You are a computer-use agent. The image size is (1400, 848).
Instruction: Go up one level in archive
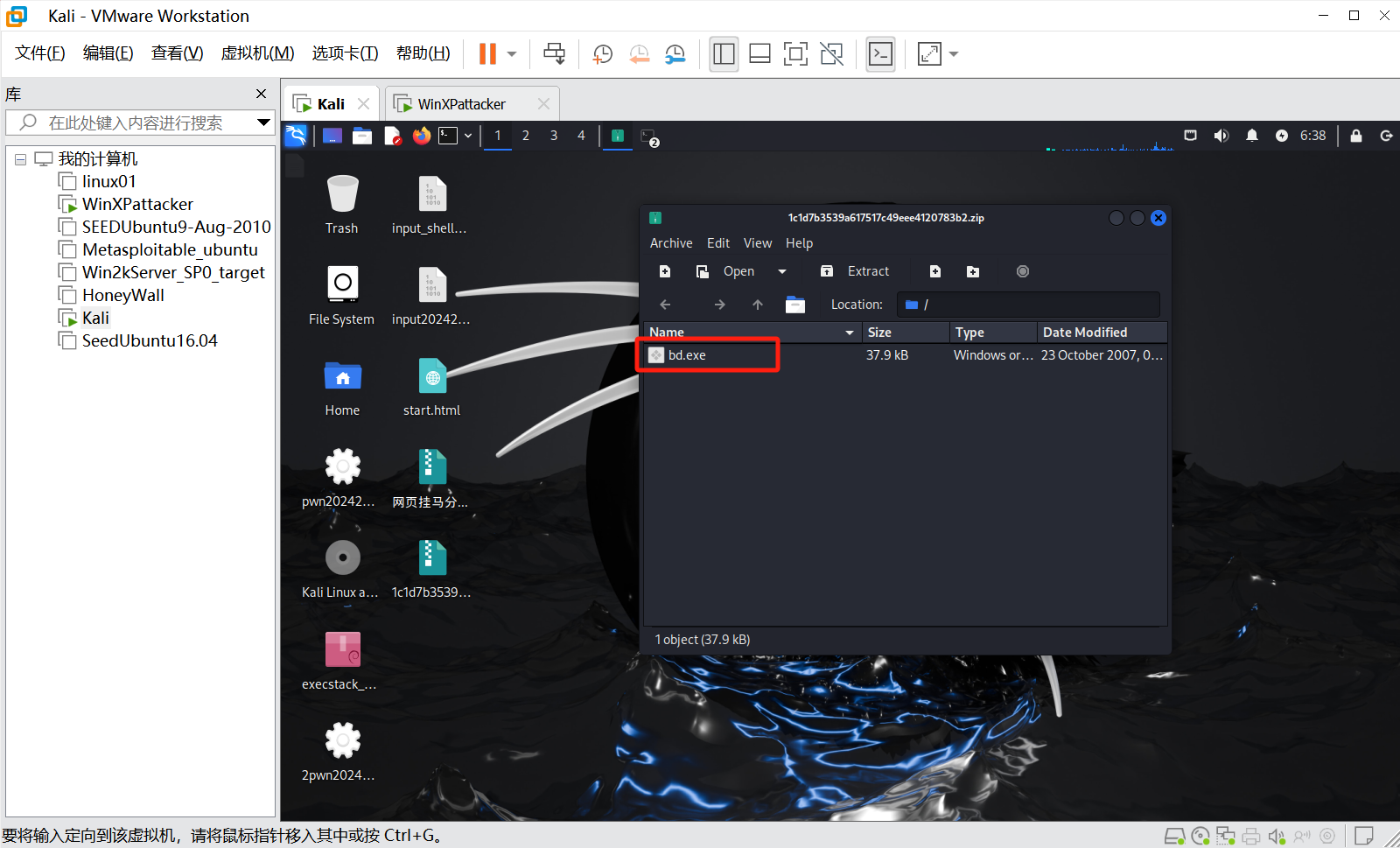(x=758, y=305)
